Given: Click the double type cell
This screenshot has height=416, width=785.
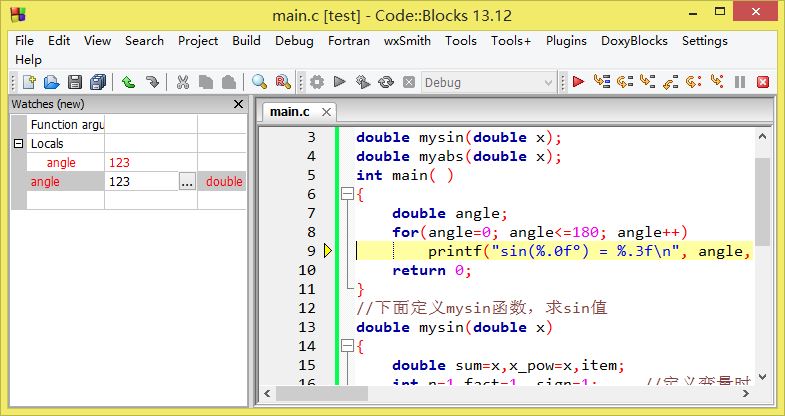Looking at the screenshot, I should pos(223,182).
